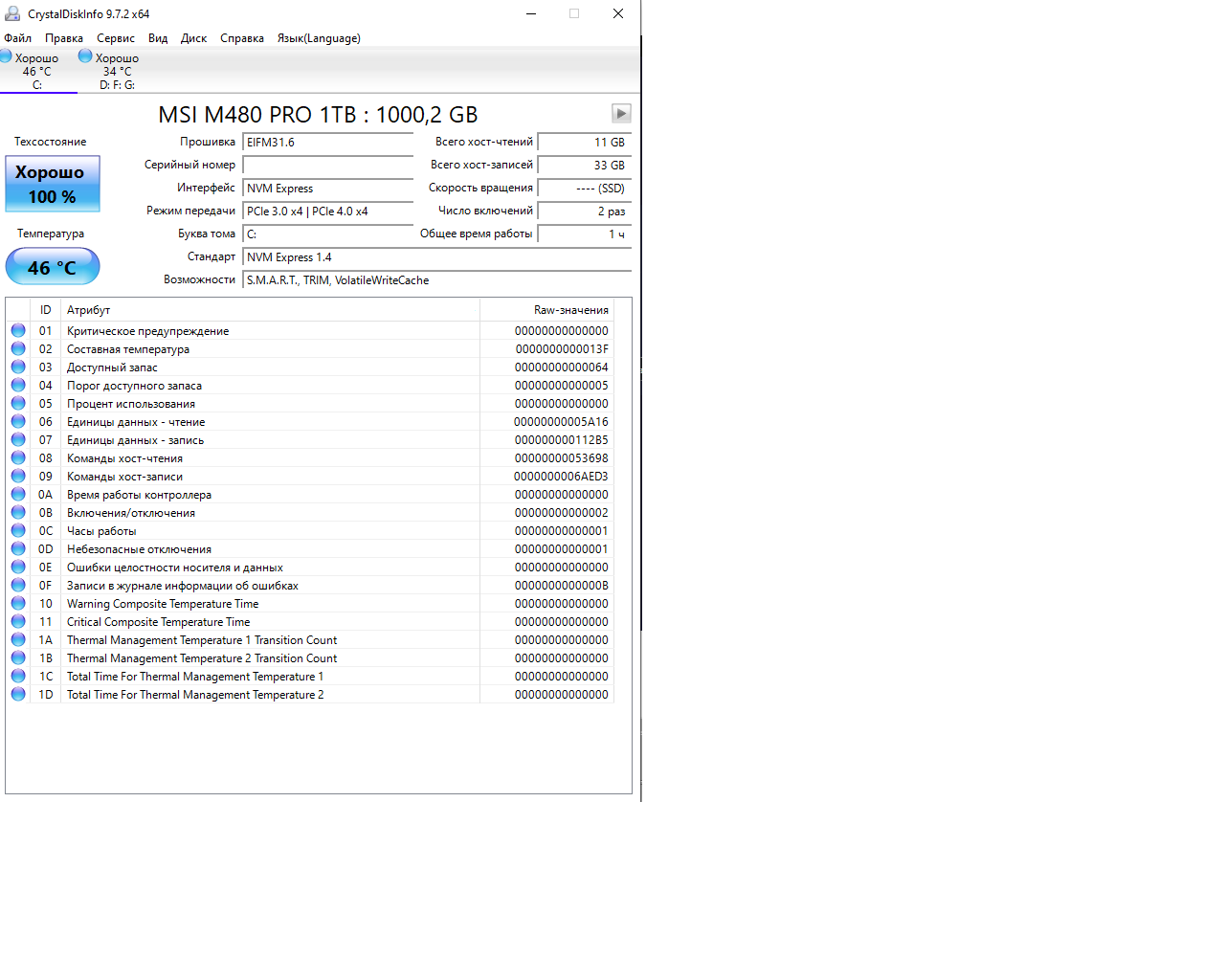Click status icon for Команды хост-записи row
1225x980 pixels.
18,476
